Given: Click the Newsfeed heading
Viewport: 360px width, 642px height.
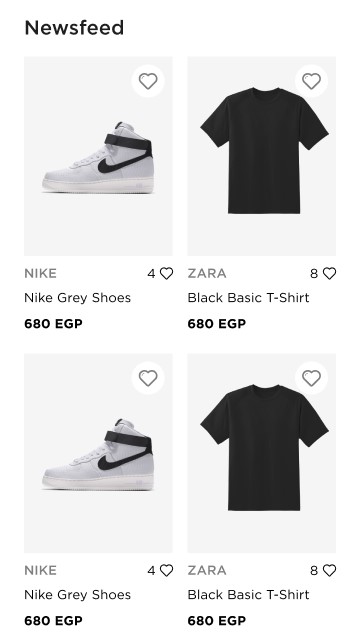Looking at the screenshot, I should point(74,28).
